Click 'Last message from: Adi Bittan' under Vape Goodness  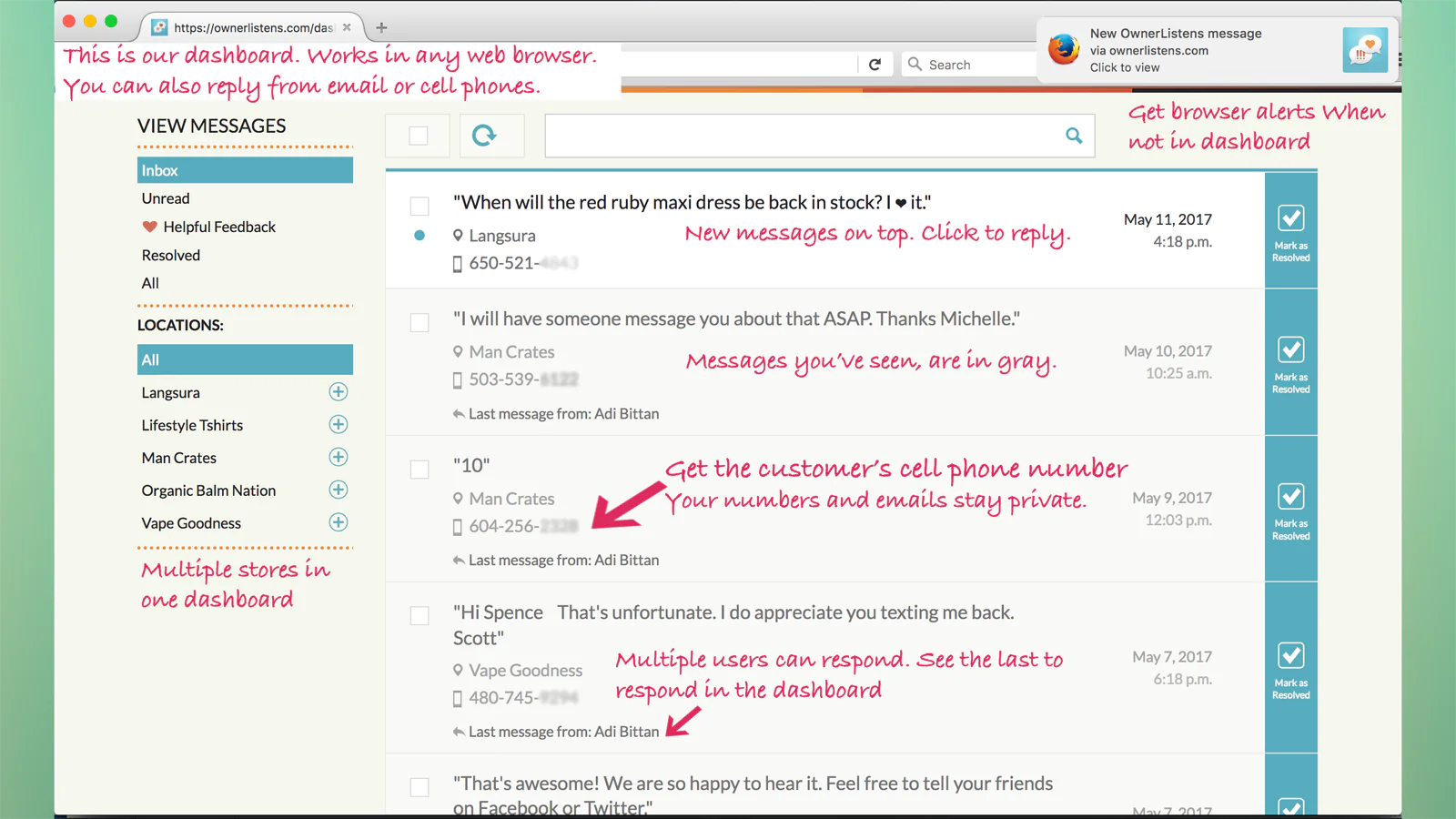(x=563, y=732)
